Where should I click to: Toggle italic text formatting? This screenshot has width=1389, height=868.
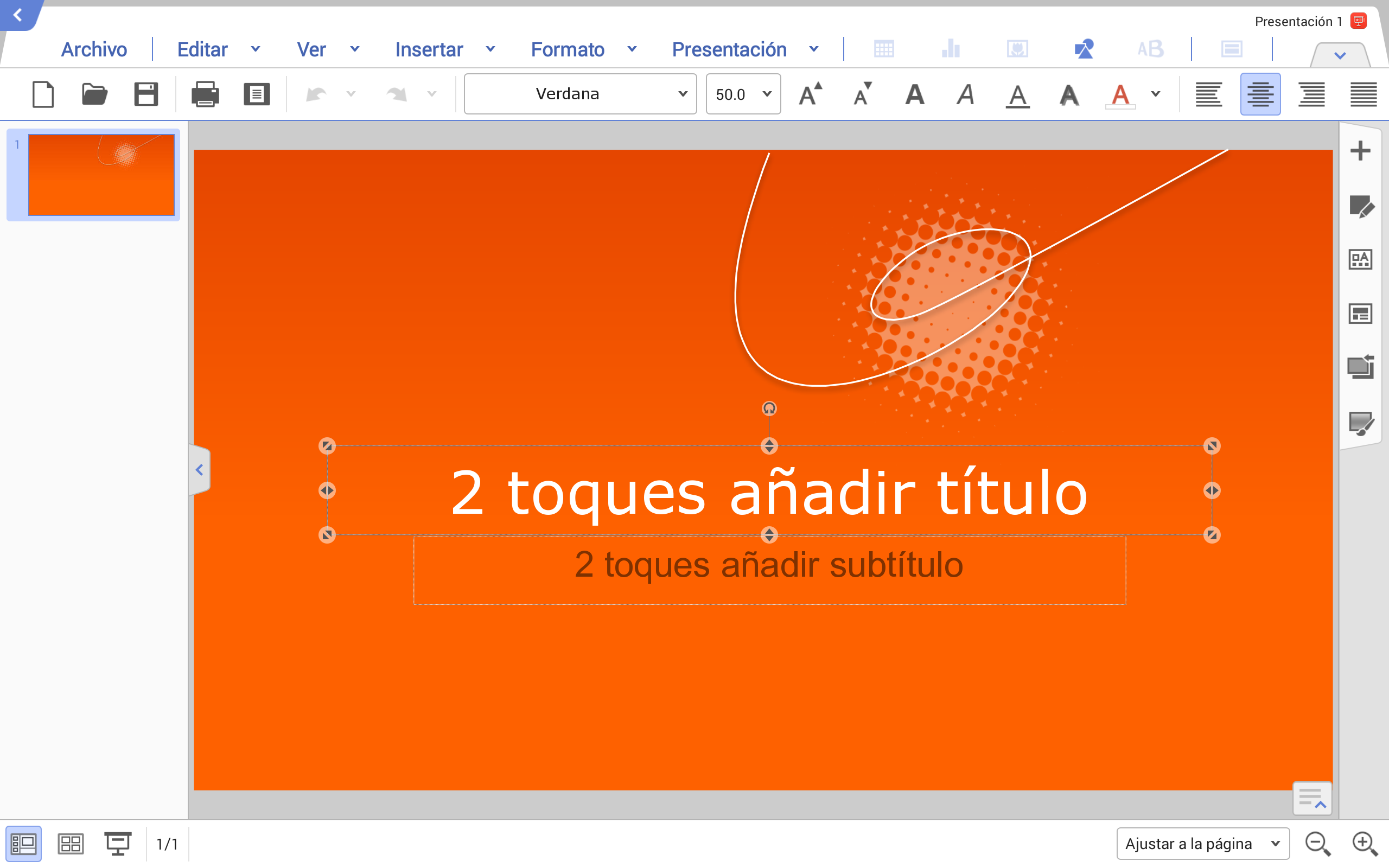pos(965,94)
